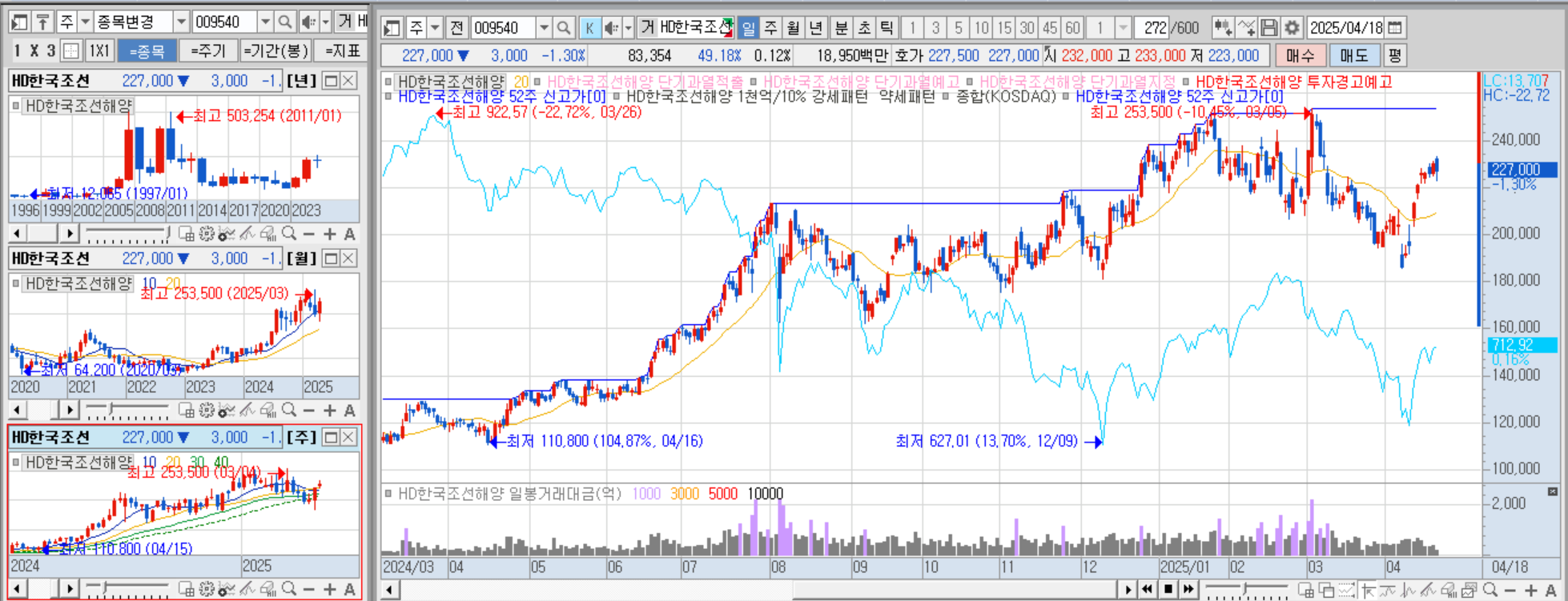
Task: Toggle the K button in main chart toolbar
Action: click(x=589, y=28)
